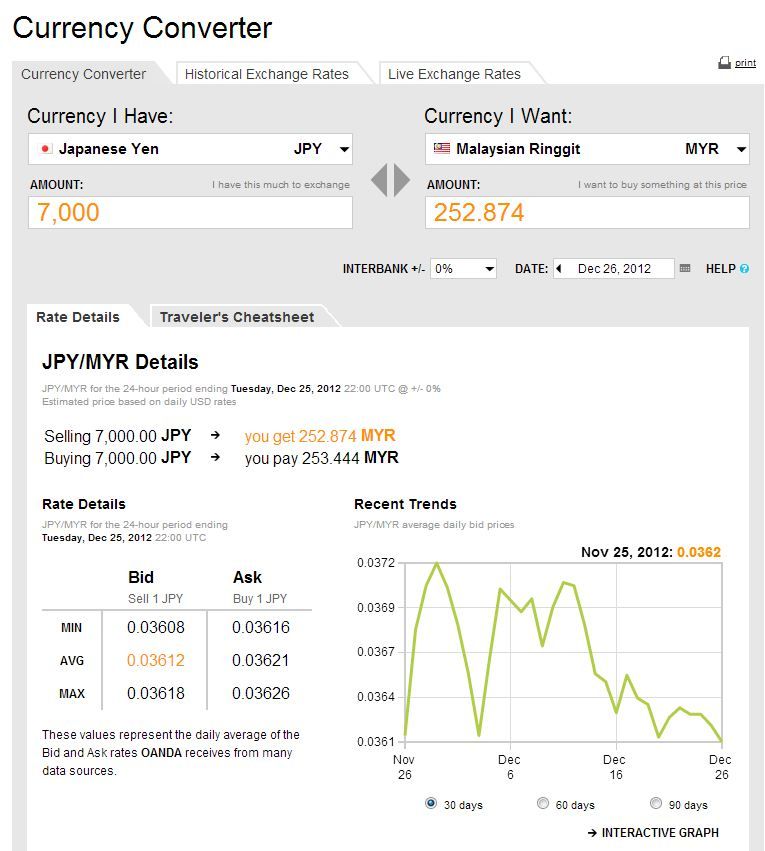Open the MYR target currency dropdown
The image size is (765, 851).
pyautogui.click(x=741, y=150)
